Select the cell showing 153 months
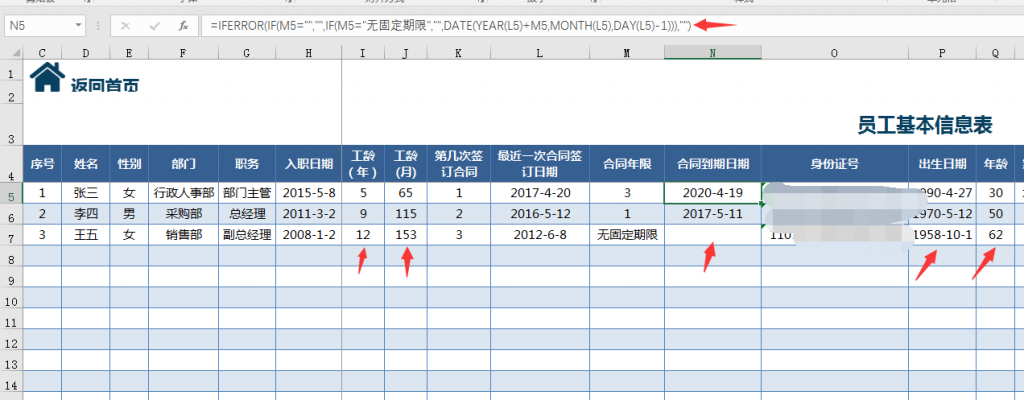 [405, 235]
